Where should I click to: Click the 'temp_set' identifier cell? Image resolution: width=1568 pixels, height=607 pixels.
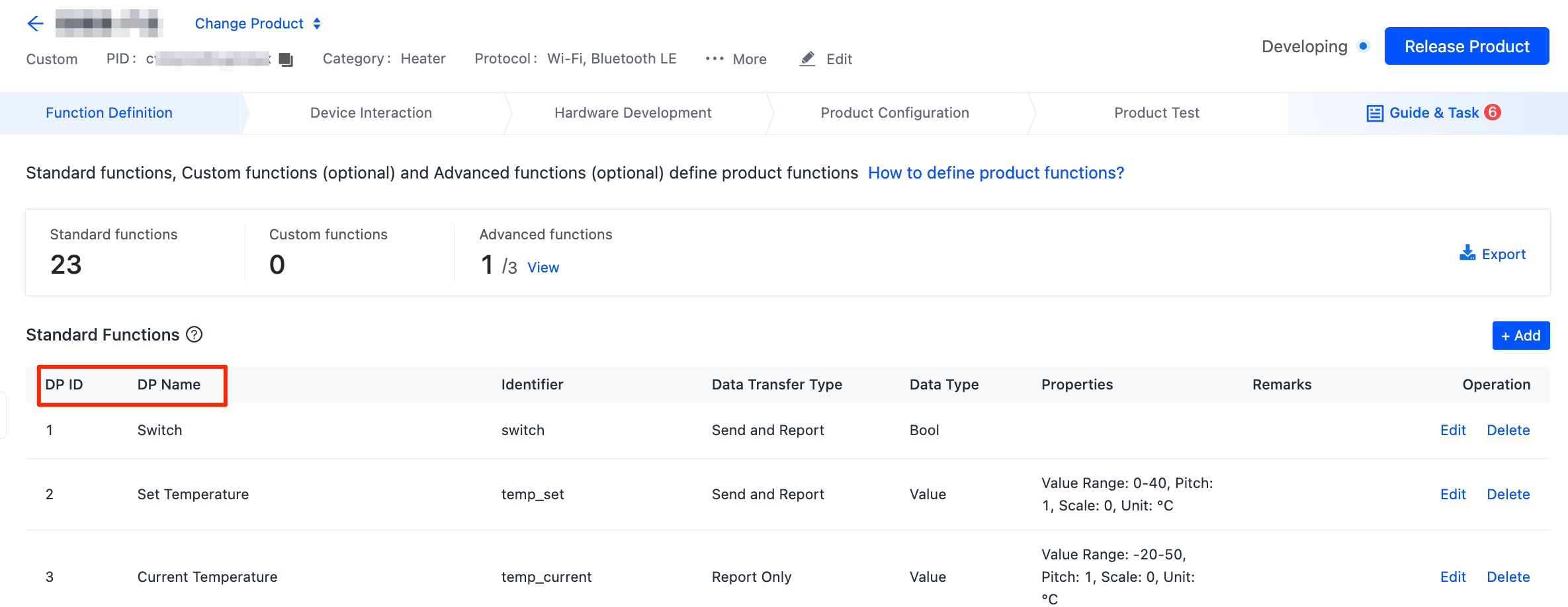pos(533,494)
